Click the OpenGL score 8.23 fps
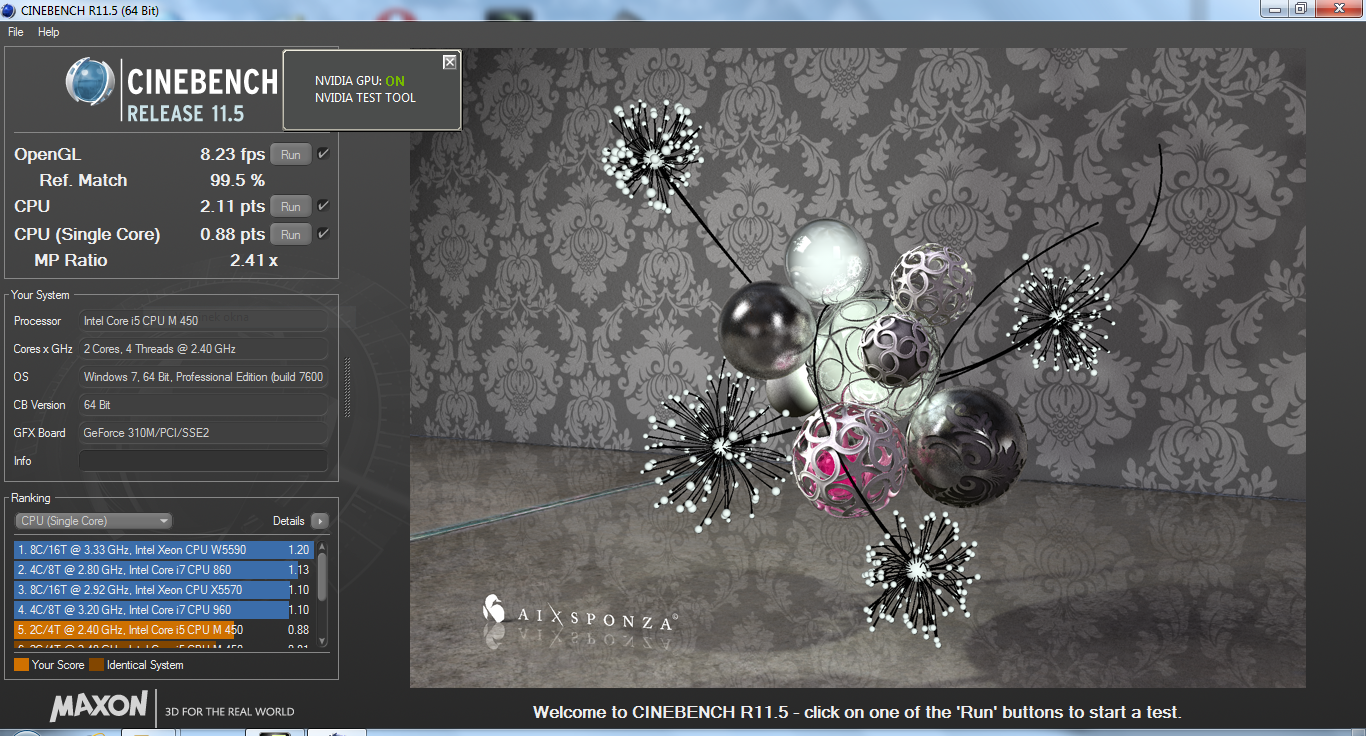Screen dimensions: 1366x736 [x=233, y=155]
